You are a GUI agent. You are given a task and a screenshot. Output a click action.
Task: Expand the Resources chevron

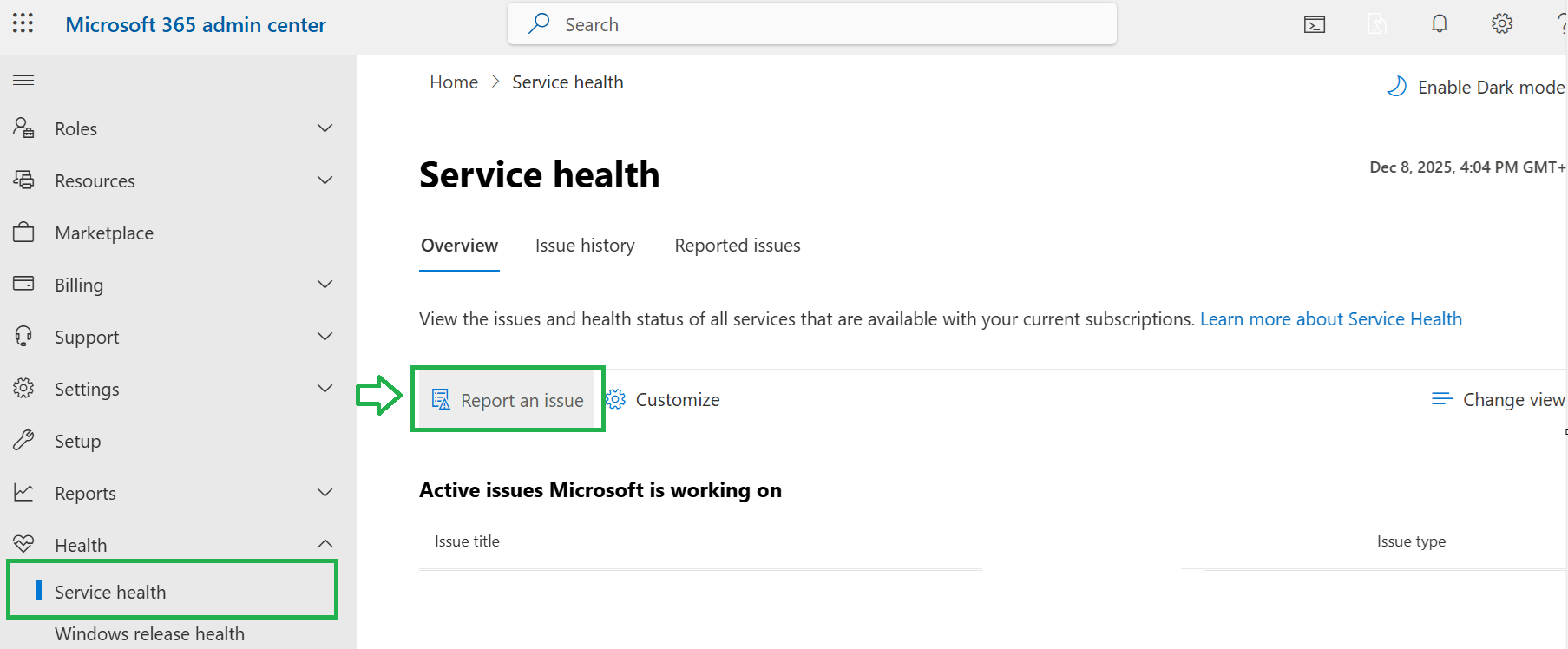(325, 180)
